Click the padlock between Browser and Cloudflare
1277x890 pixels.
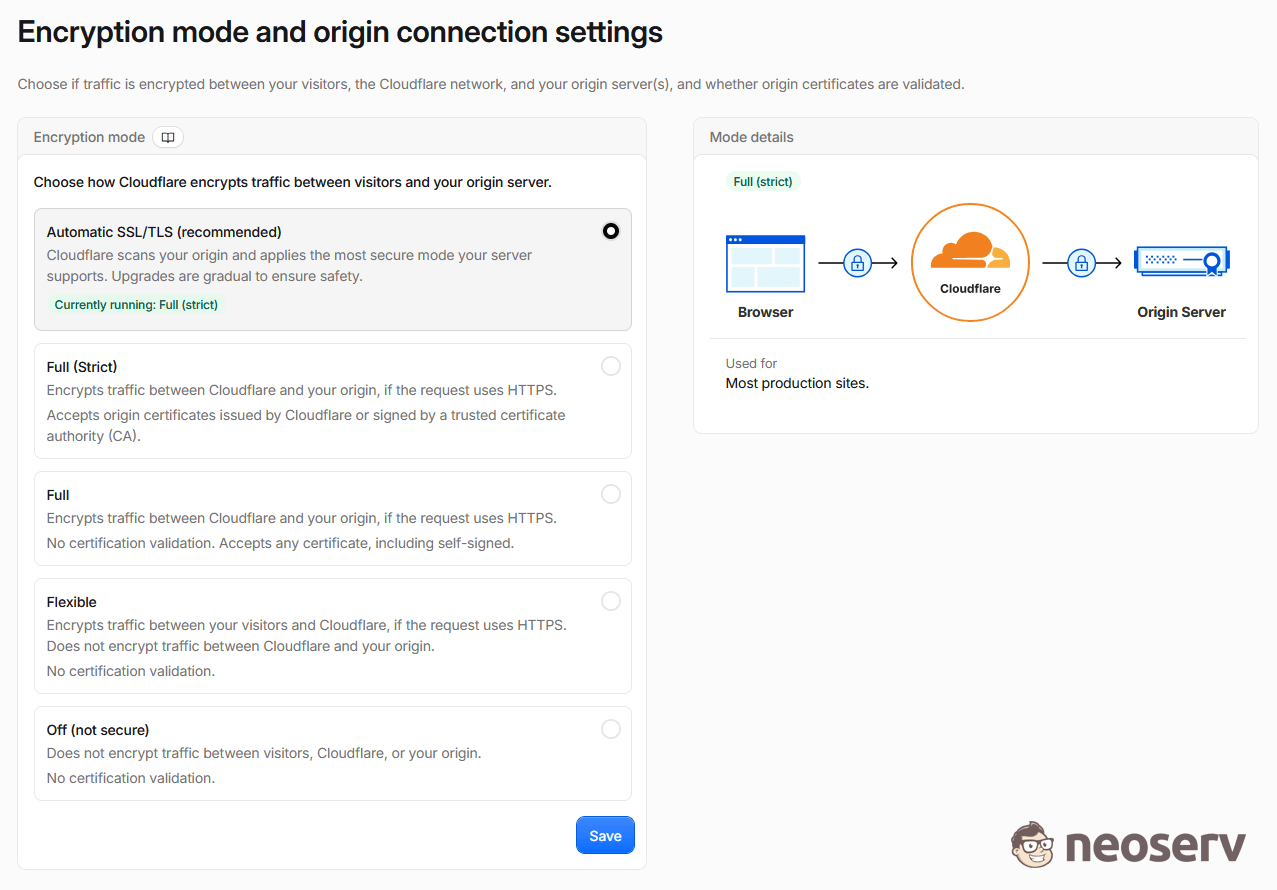coord(857,263)
